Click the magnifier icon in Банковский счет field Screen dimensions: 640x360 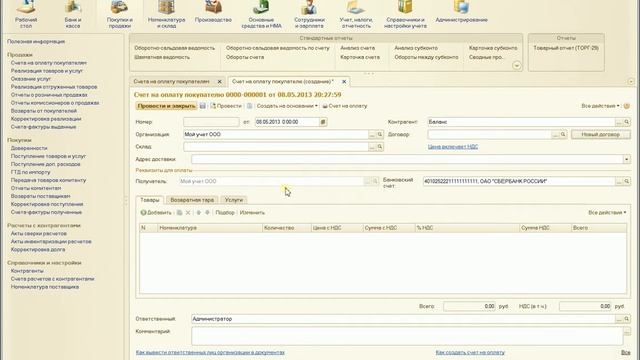tap(627, 181)
